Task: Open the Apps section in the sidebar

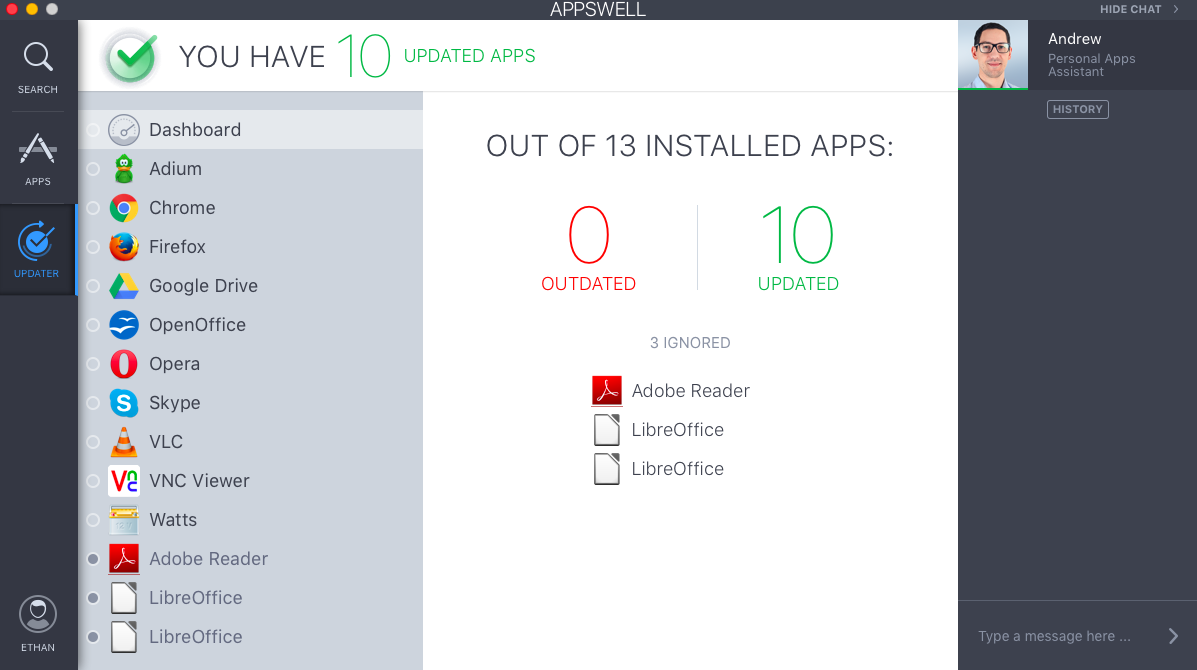Action: [37, 159]
